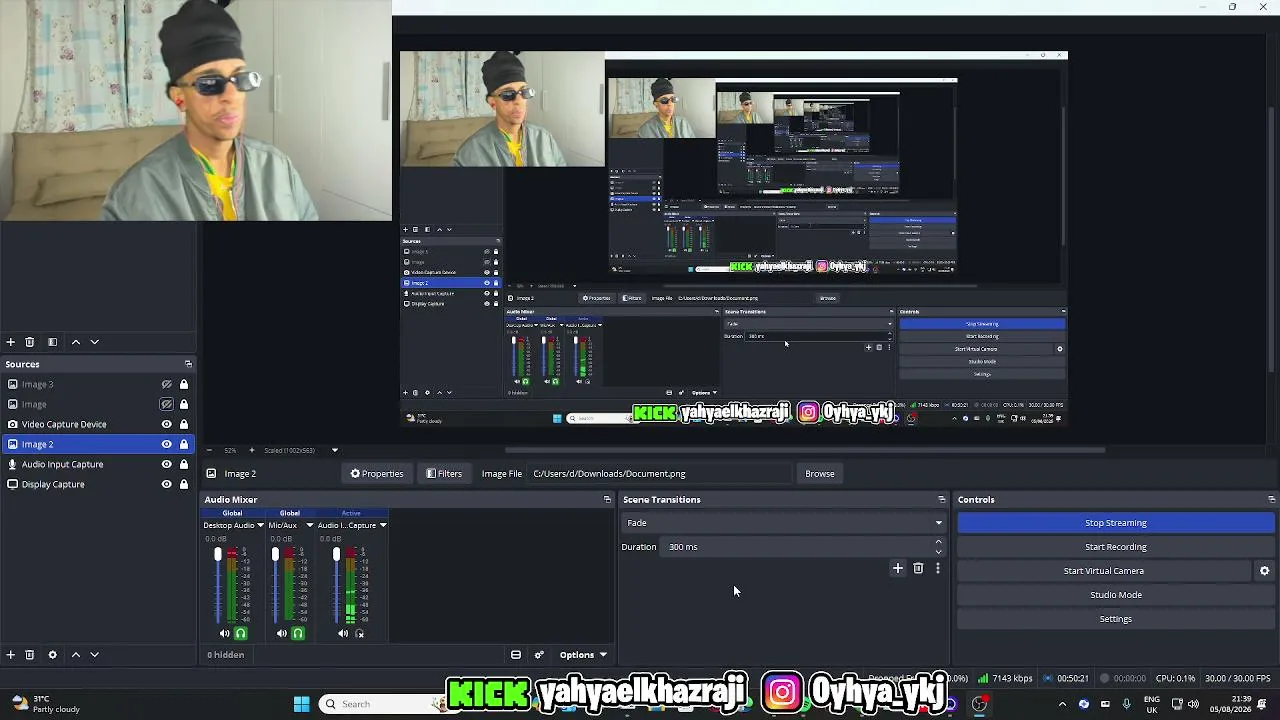
Task: Add a new source with the plus icon
Action: (10, 655)
